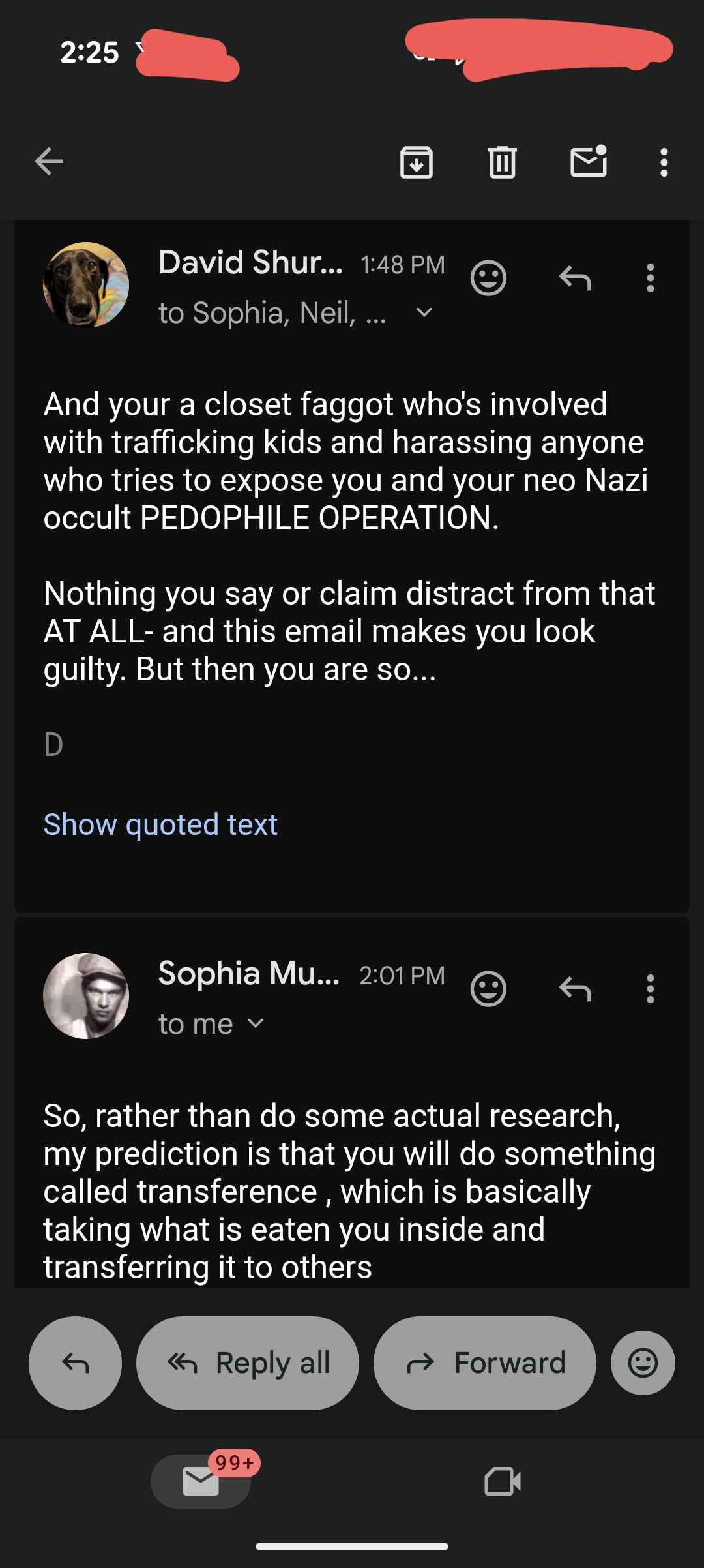
Task: Open more options for Sophia's message
Action: click(x=650, y=989)
